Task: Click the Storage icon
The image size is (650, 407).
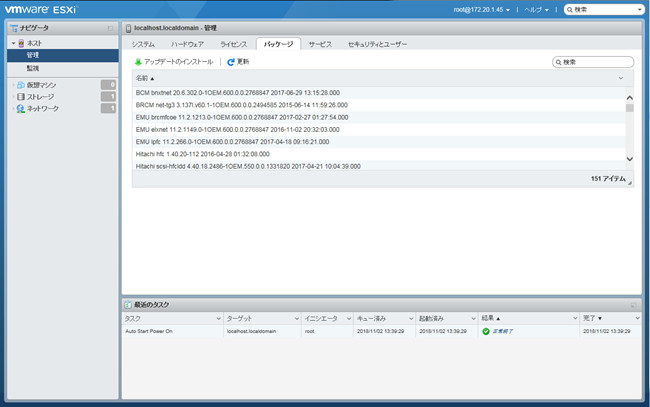Action: point(21,97)
